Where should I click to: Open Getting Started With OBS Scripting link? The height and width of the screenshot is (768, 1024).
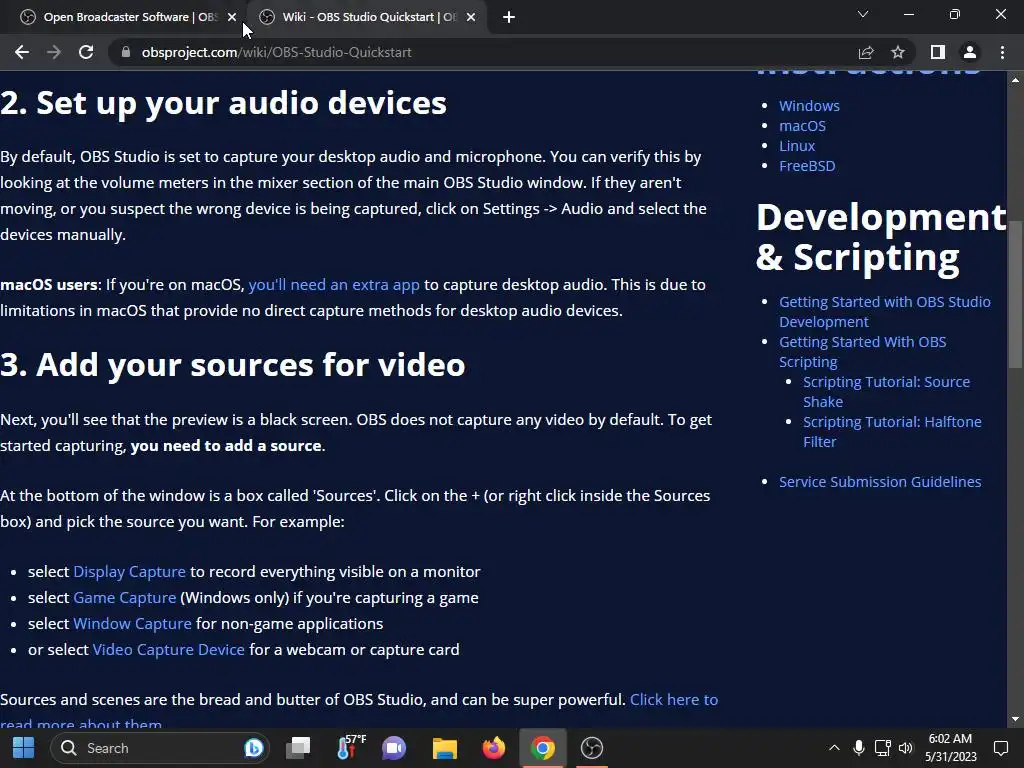click(x=862, y=351)
